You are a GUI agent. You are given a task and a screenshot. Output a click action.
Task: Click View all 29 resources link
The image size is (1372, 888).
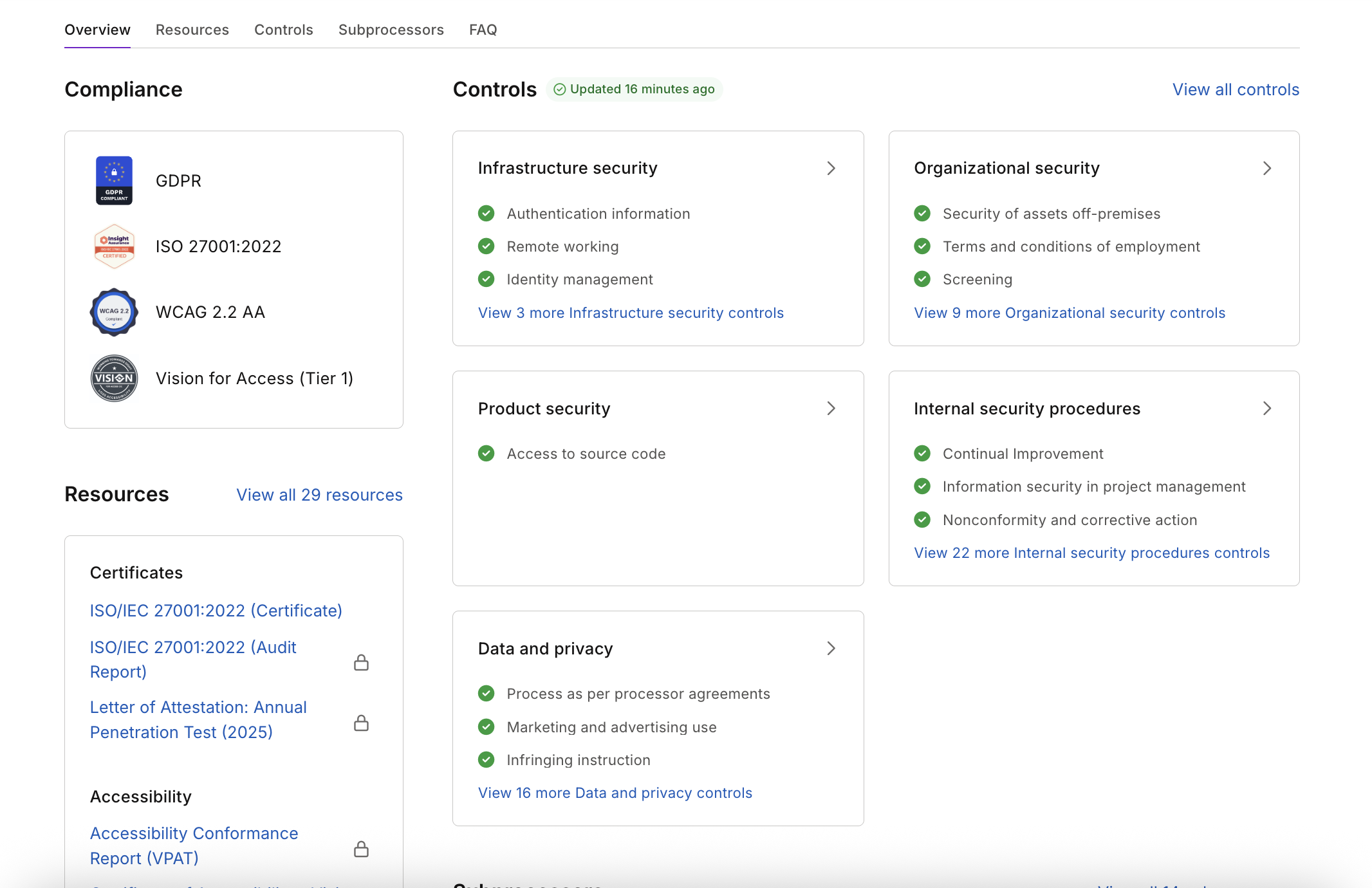319,495
